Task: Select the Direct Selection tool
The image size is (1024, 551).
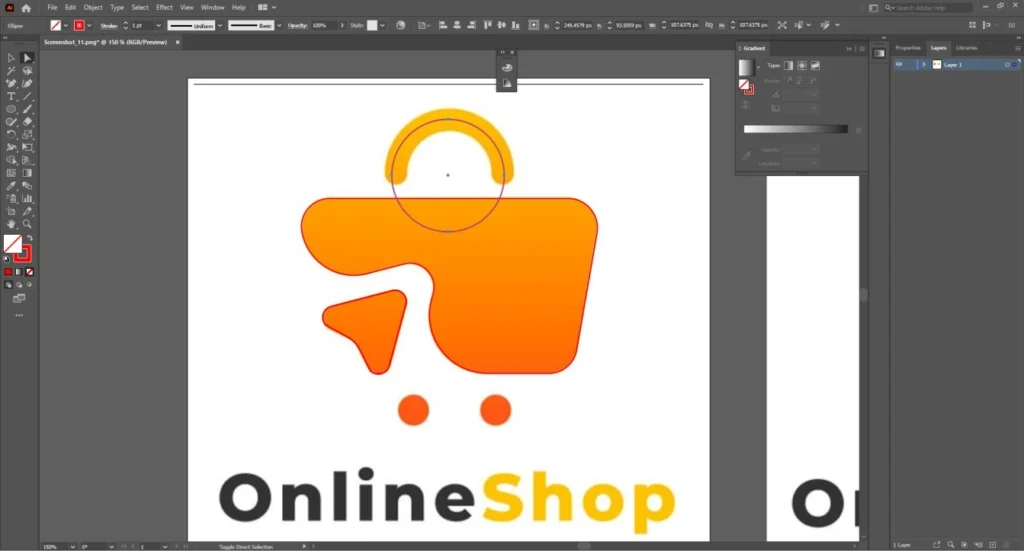Action: click(x=27, y=58)
